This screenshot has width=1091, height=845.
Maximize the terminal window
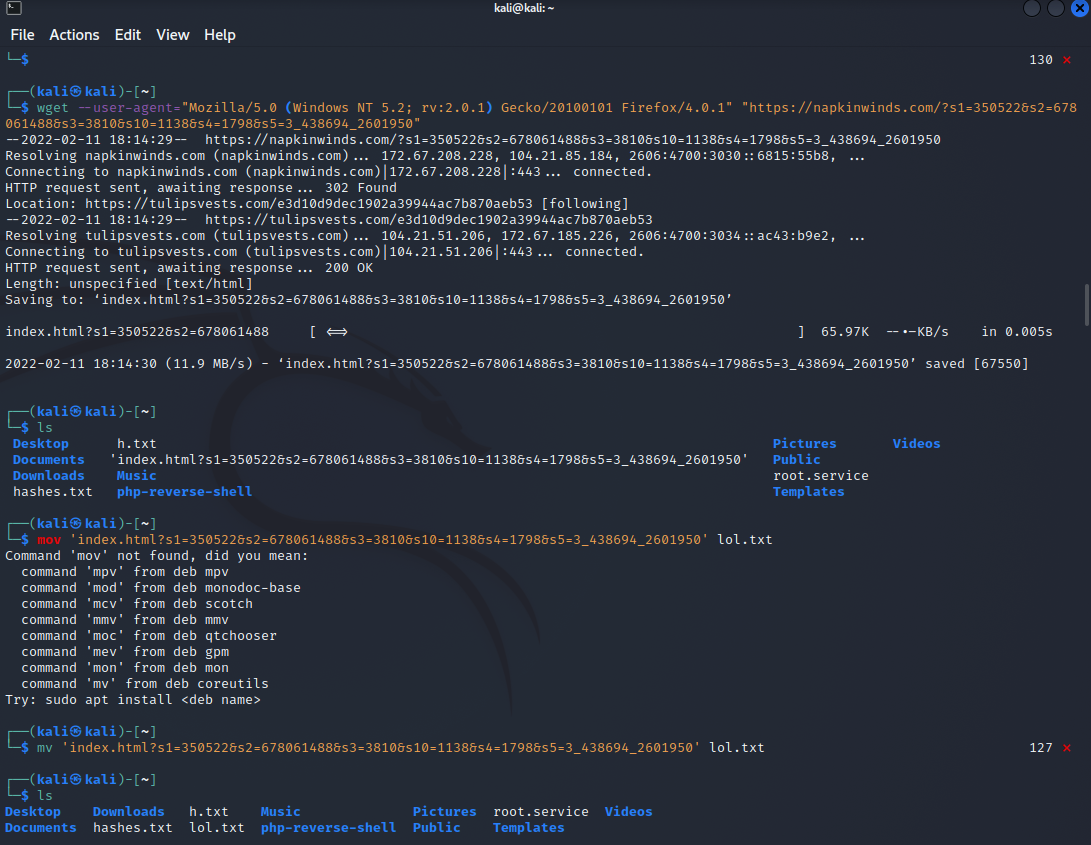[1056, 9]
